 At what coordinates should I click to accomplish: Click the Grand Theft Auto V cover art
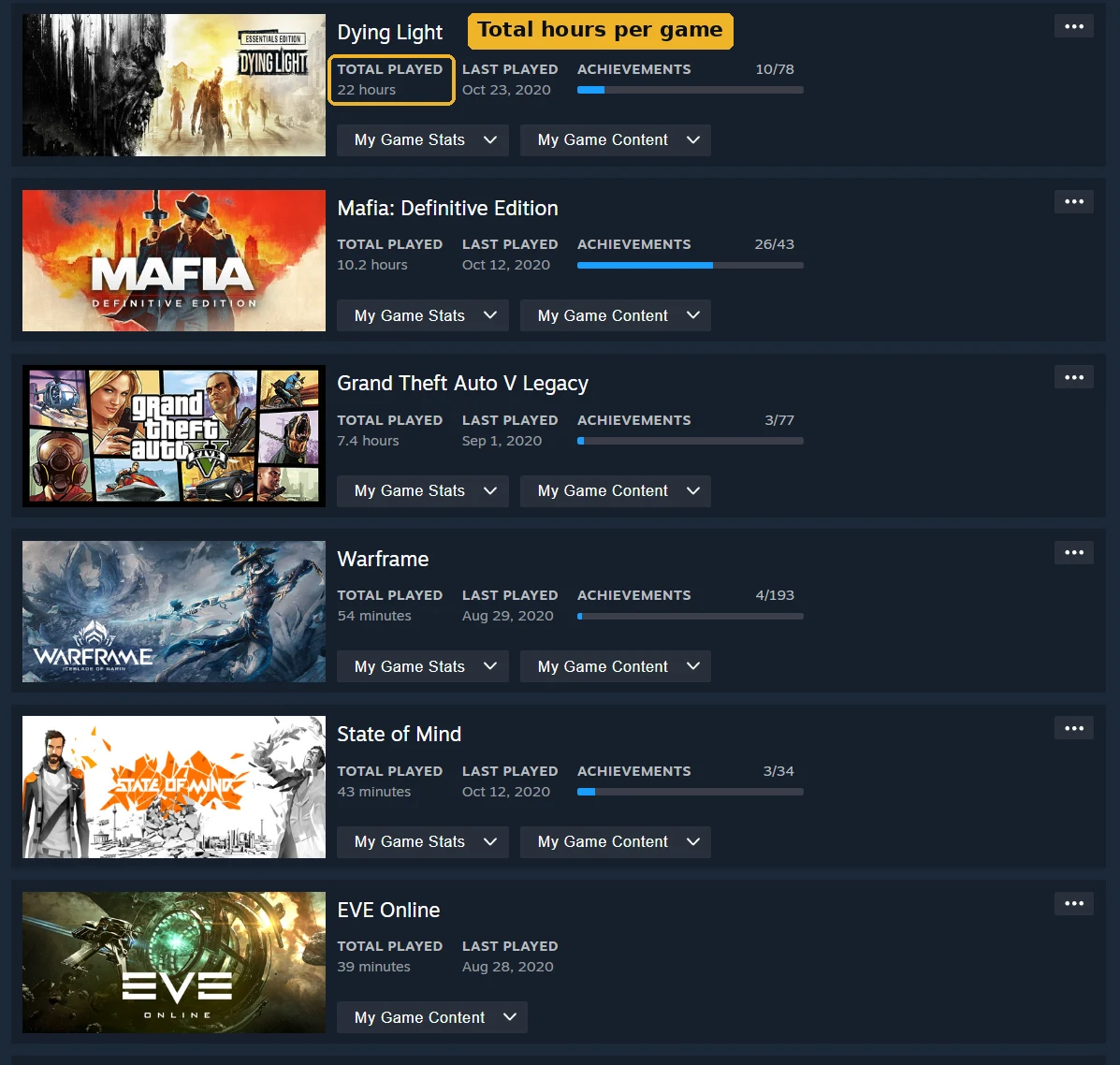(174, 436)
